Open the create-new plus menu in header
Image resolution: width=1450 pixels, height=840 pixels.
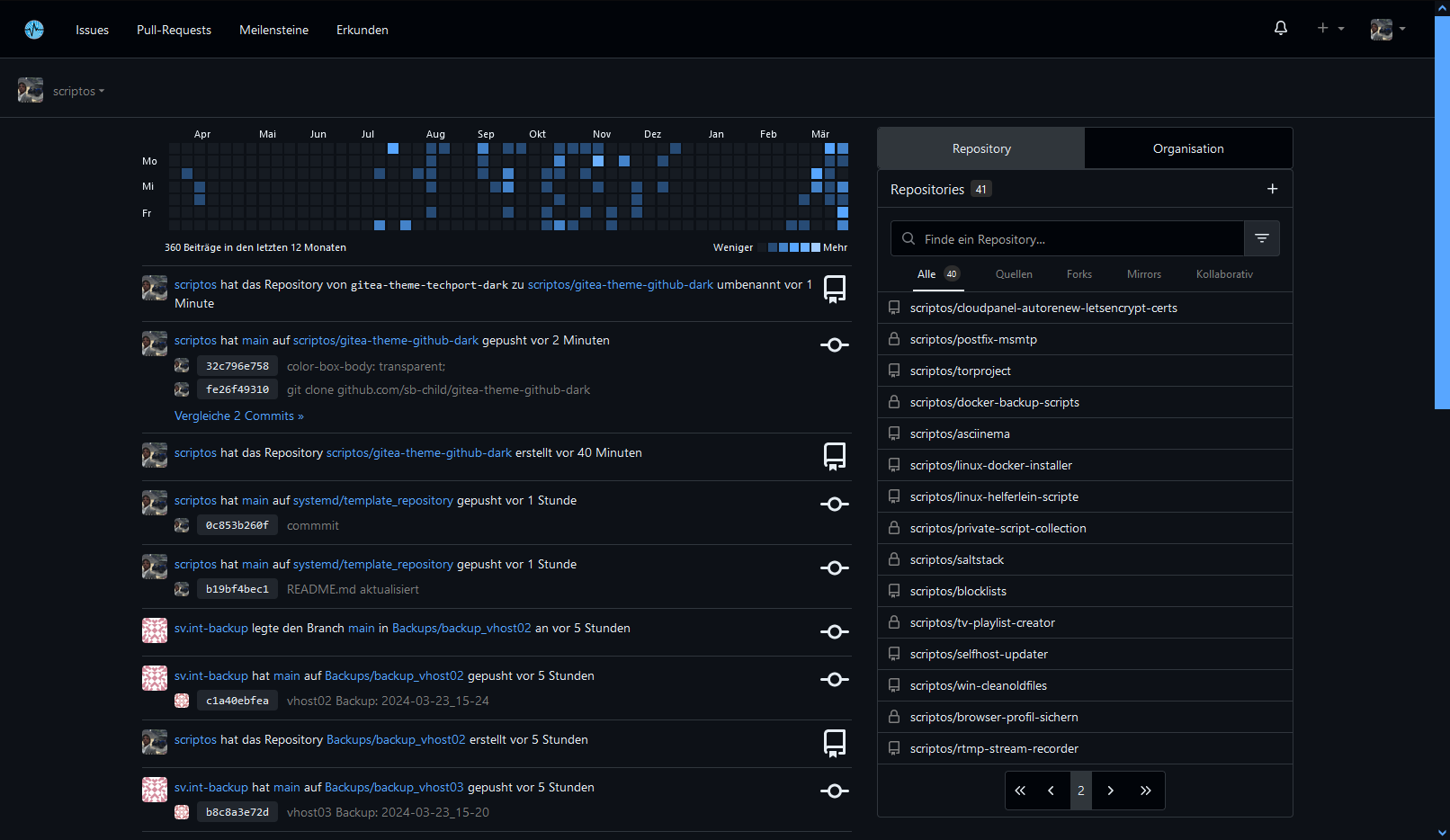(1330, 29)
